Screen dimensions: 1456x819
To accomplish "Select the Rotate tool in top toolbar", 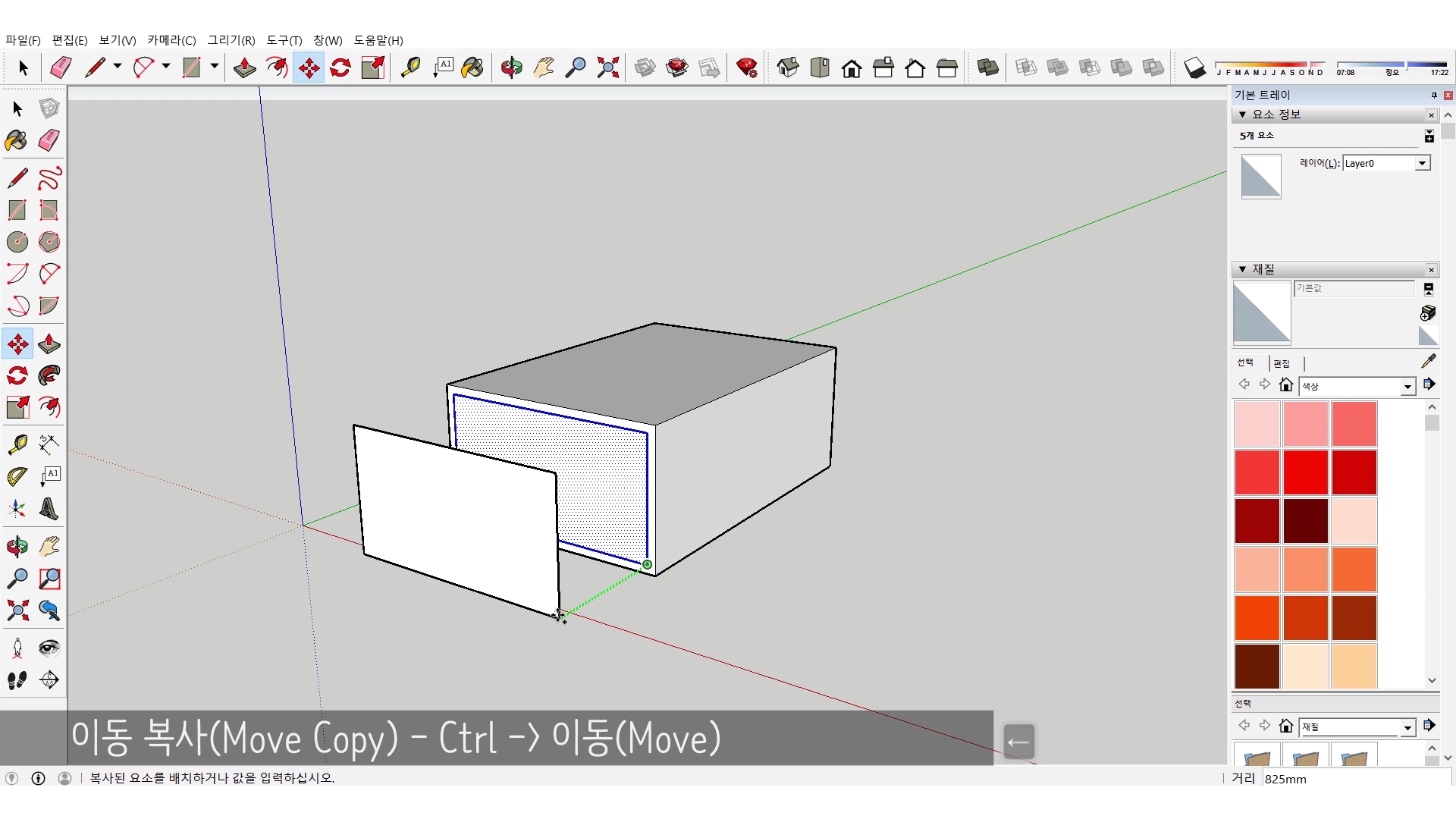I will [x=340, y=68].
